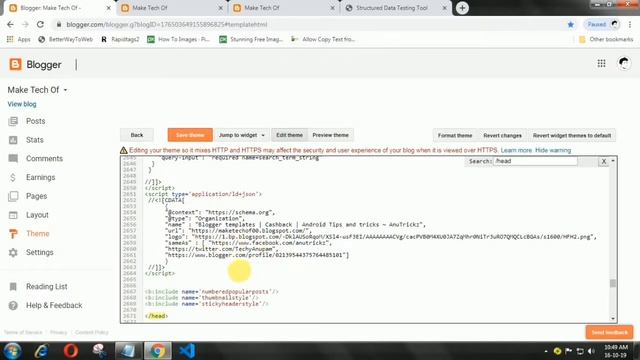The height and width of the screenshot is (360, 640).
Task: Open Chrome's three-dot menu
Action: coord(630,24)
